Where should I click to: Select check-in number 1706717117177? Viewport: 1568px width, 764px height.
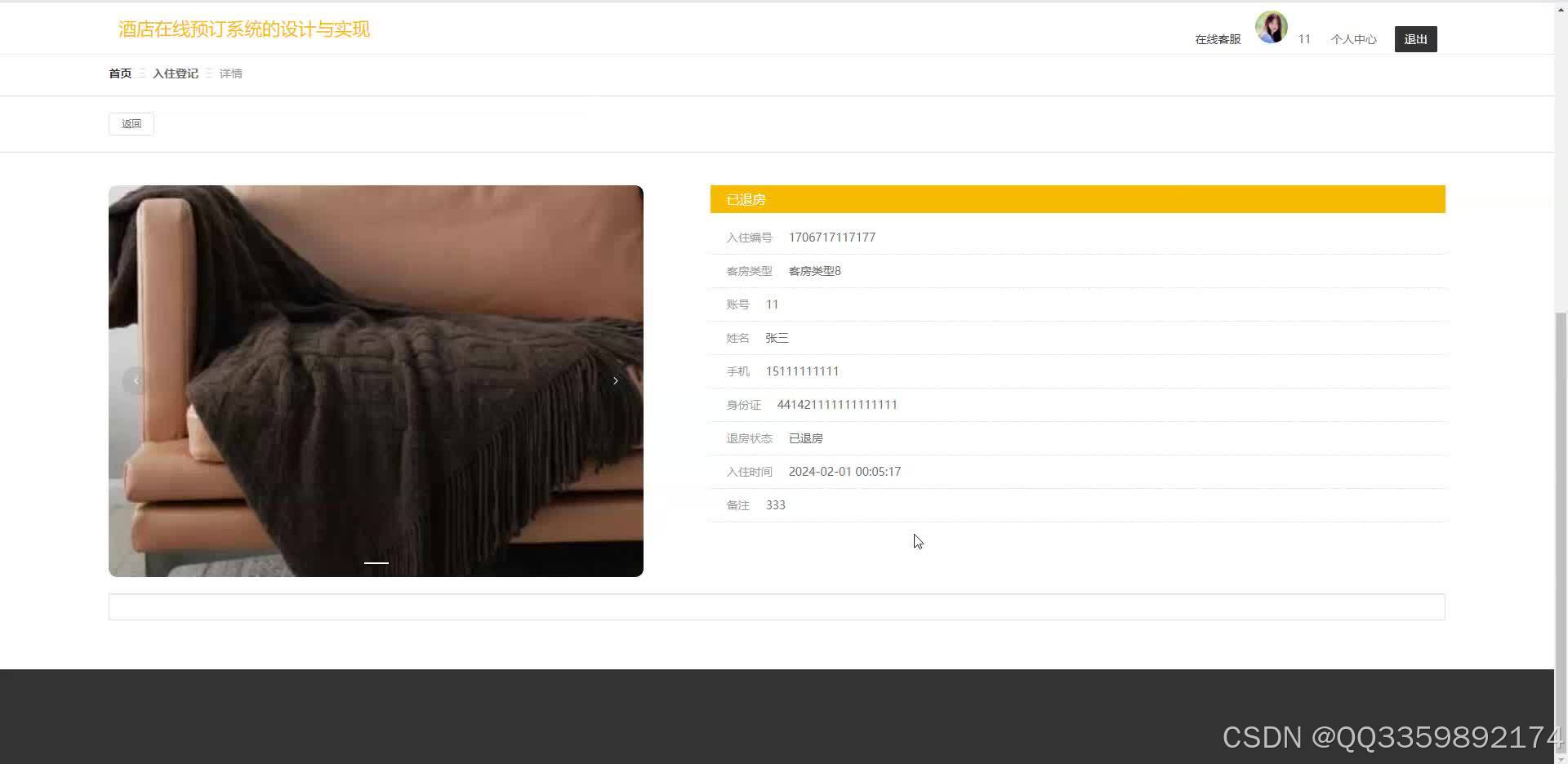[x=832, y=238]
